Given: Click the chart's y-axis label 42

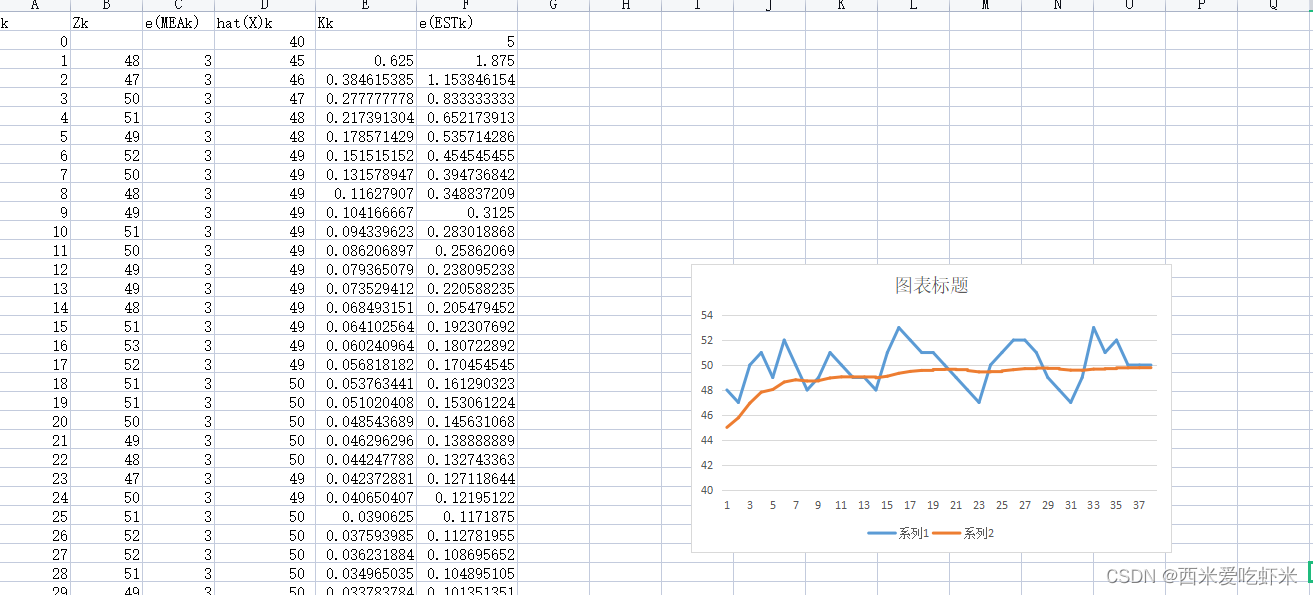Looking at the screenshot, I should click(x=706, y=465).
